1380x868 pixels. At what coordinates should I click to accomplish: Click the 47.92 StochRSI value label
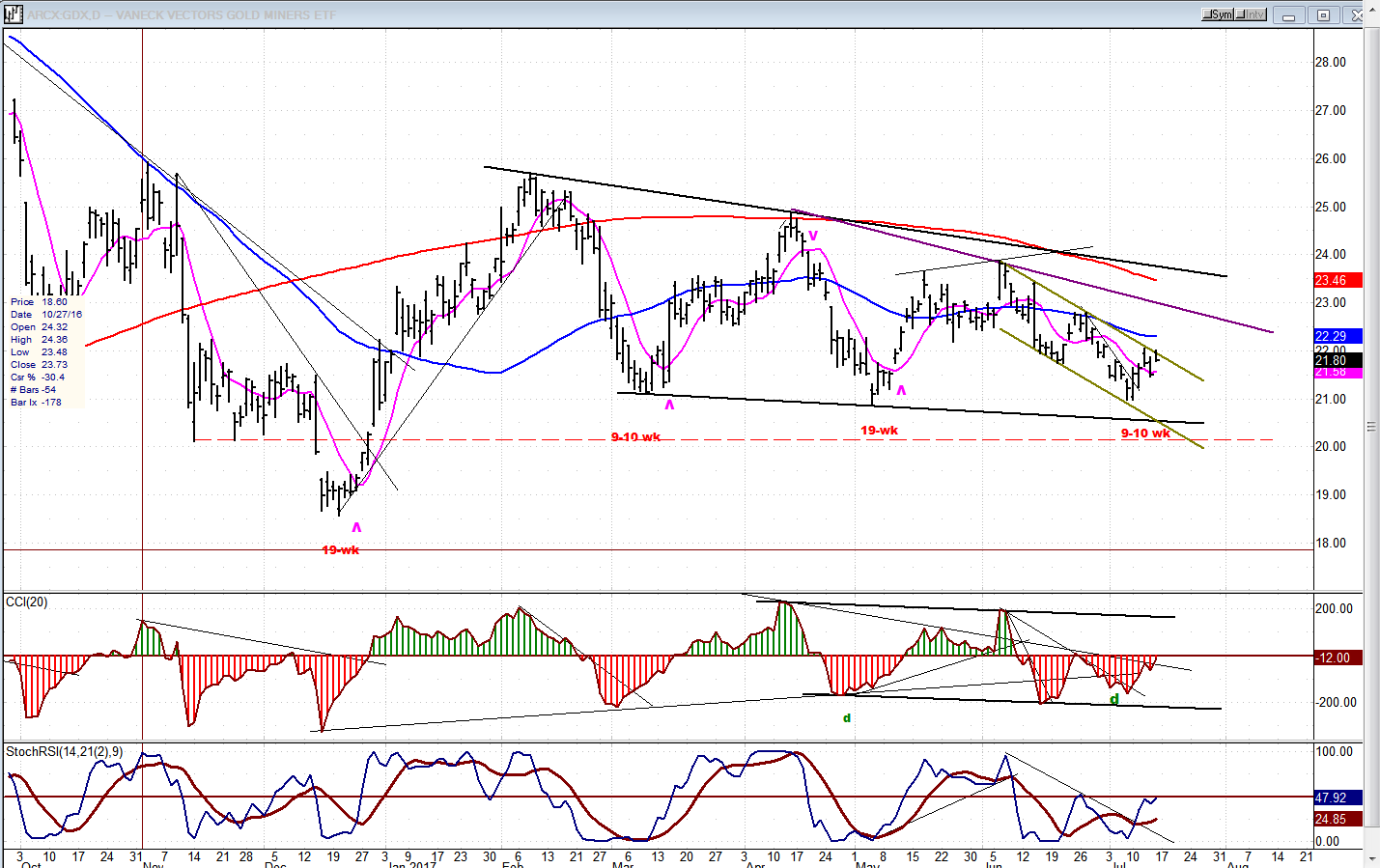click(1337, 798)
